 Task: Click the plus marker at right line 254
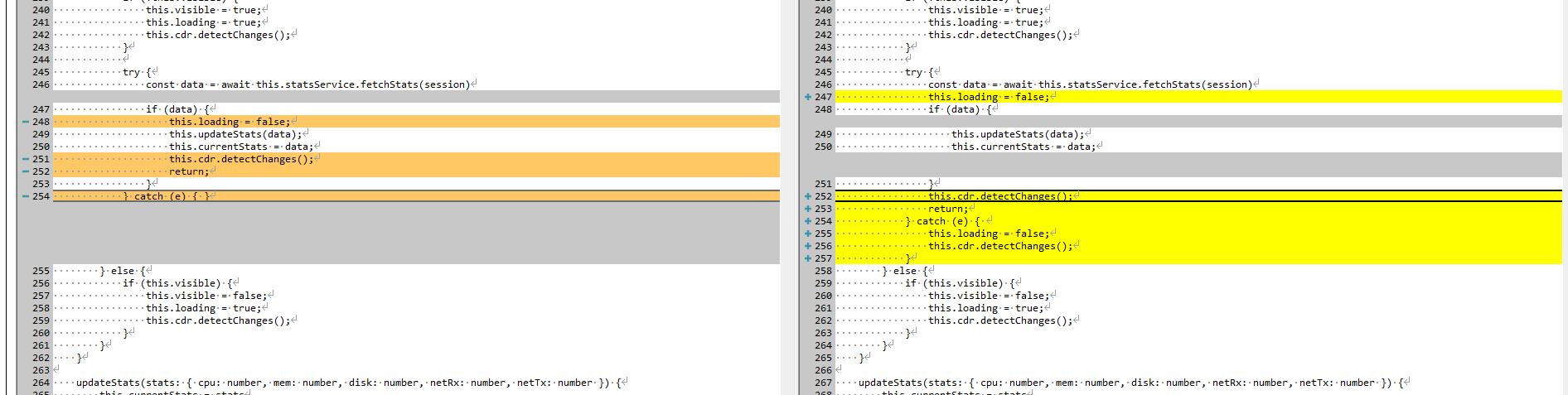tap(807, 221)
